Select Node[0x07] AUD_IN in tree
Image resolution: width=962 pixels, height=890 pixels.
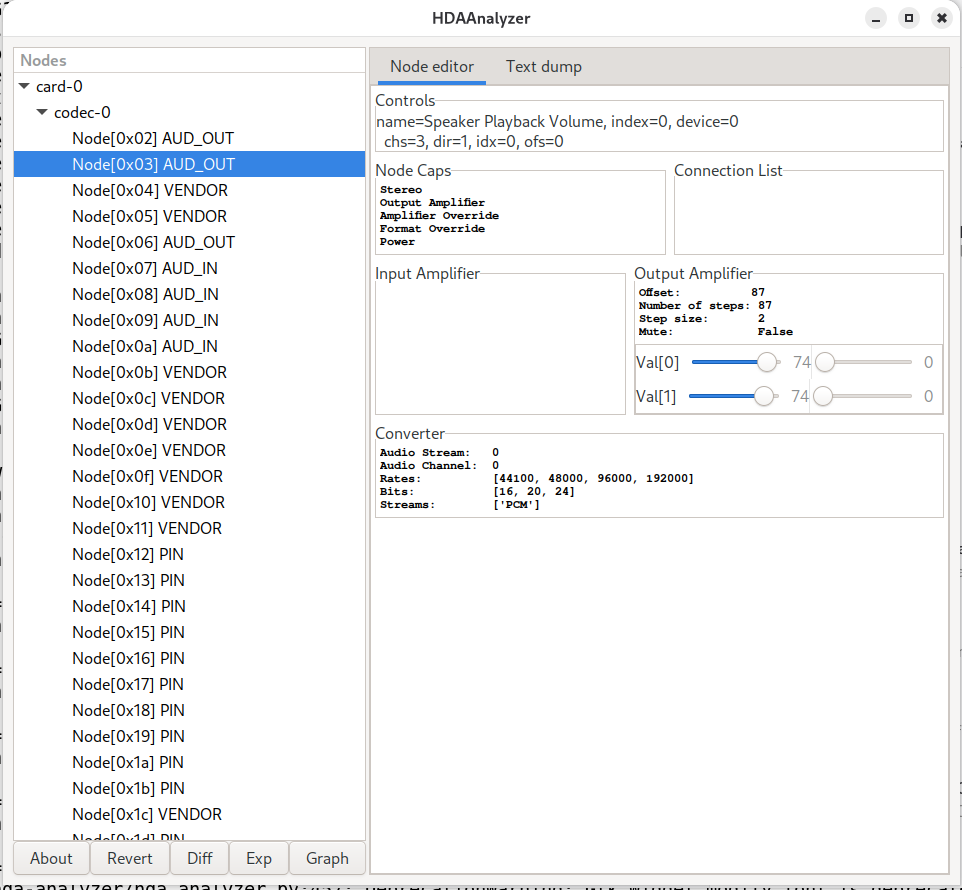(145, 268)
